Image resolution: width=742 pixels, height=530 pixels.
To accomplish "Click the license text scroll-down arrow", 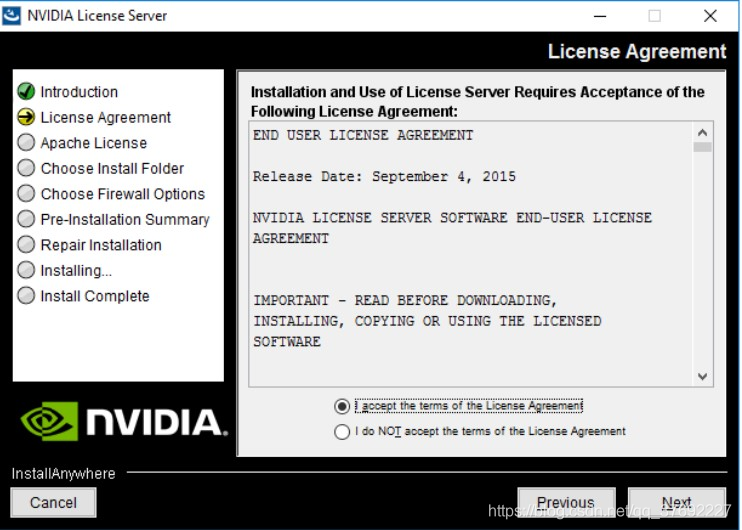I will tap(702, 376).
